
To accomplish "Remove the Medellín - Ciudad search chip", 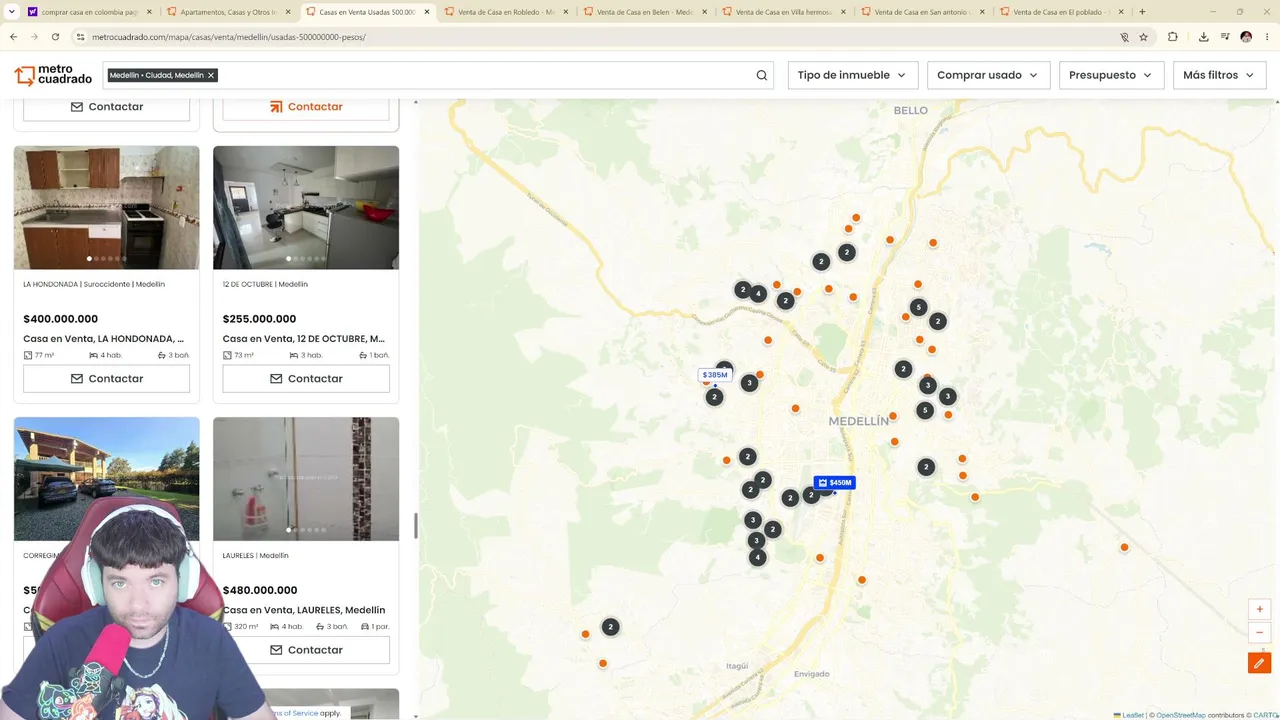I will (x=211, y=75).
